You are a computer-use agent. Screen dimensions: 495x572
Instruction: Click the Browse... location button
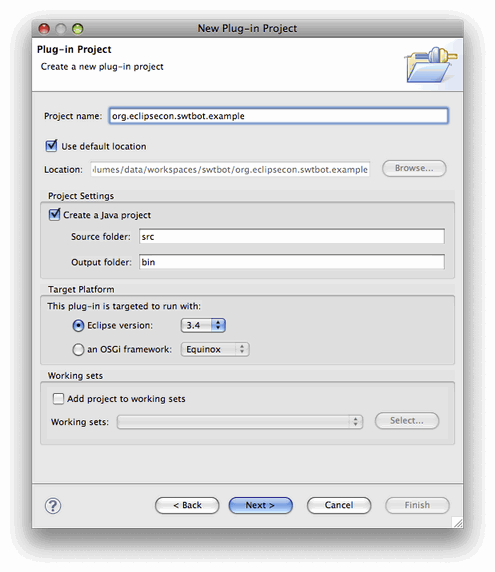click(x=414, y=168)
